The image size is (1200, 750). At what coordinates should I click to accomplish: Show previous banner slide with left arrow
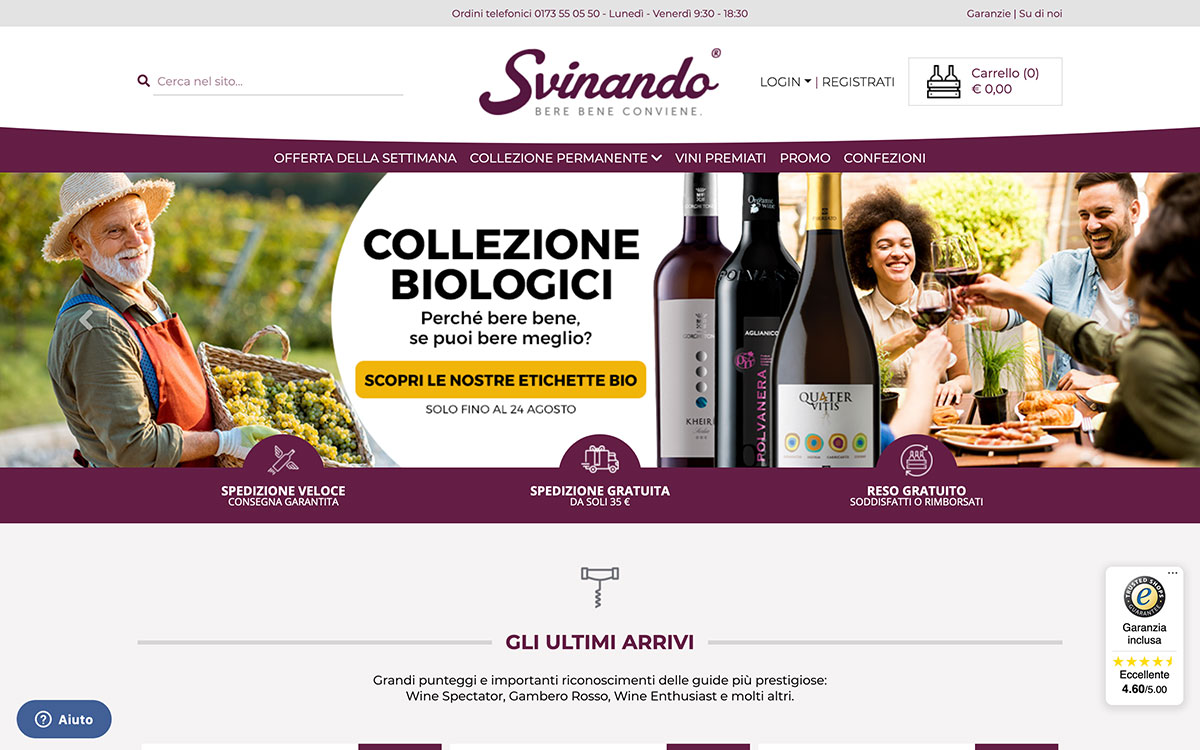click(x=87, y=320)
